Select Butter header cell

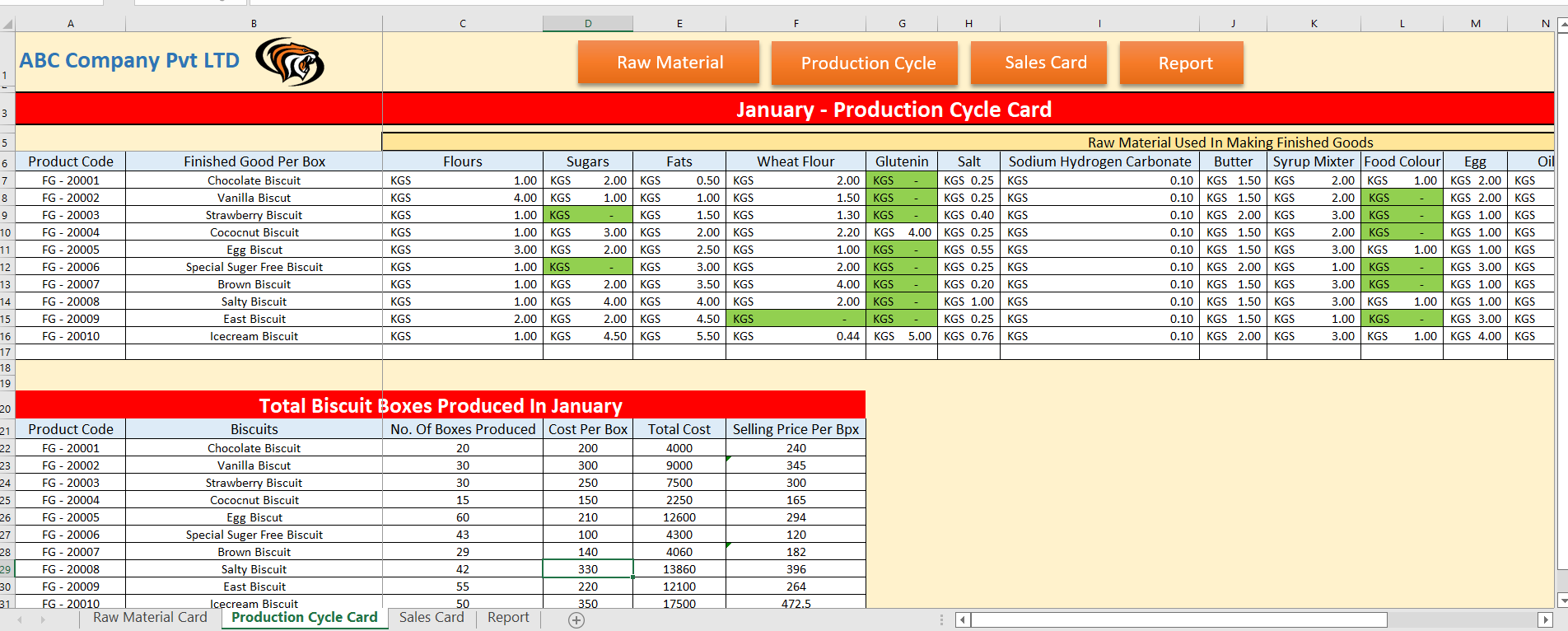(x=1233, y=161)
